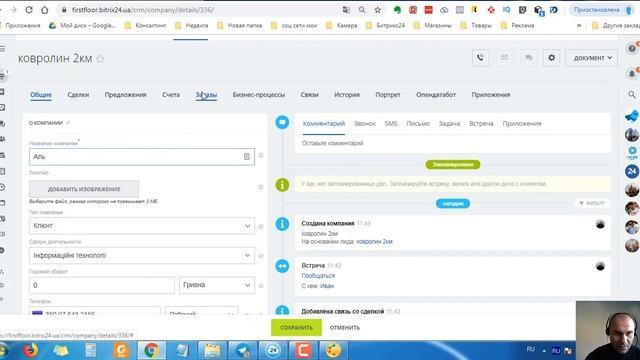Open the Пообщаться meeting link
640x360 pixels.
click(x=318, y=276)
